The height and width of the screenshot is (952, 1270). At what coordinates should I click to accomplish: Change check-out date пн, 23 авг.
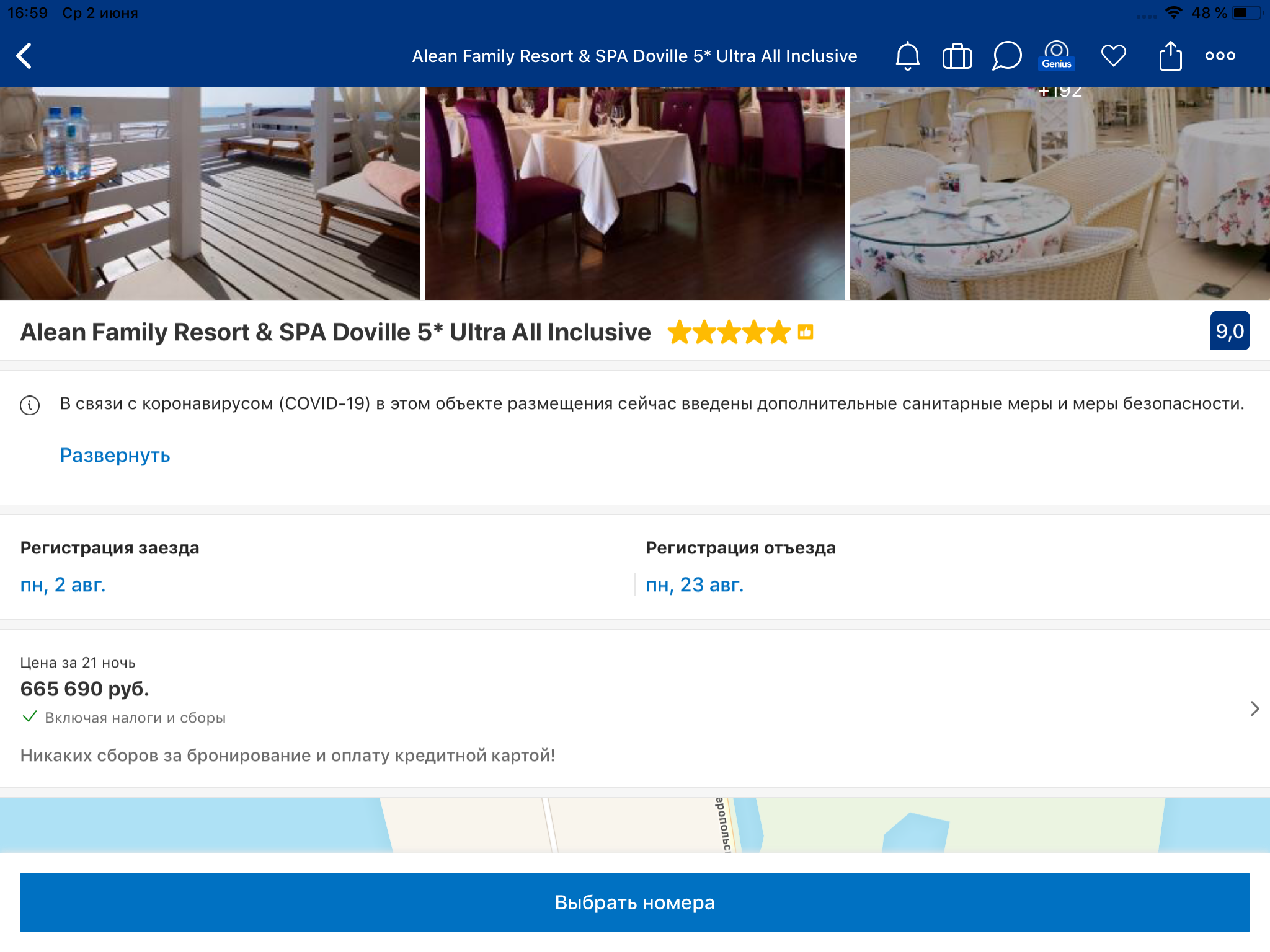(x=695, y=584)
